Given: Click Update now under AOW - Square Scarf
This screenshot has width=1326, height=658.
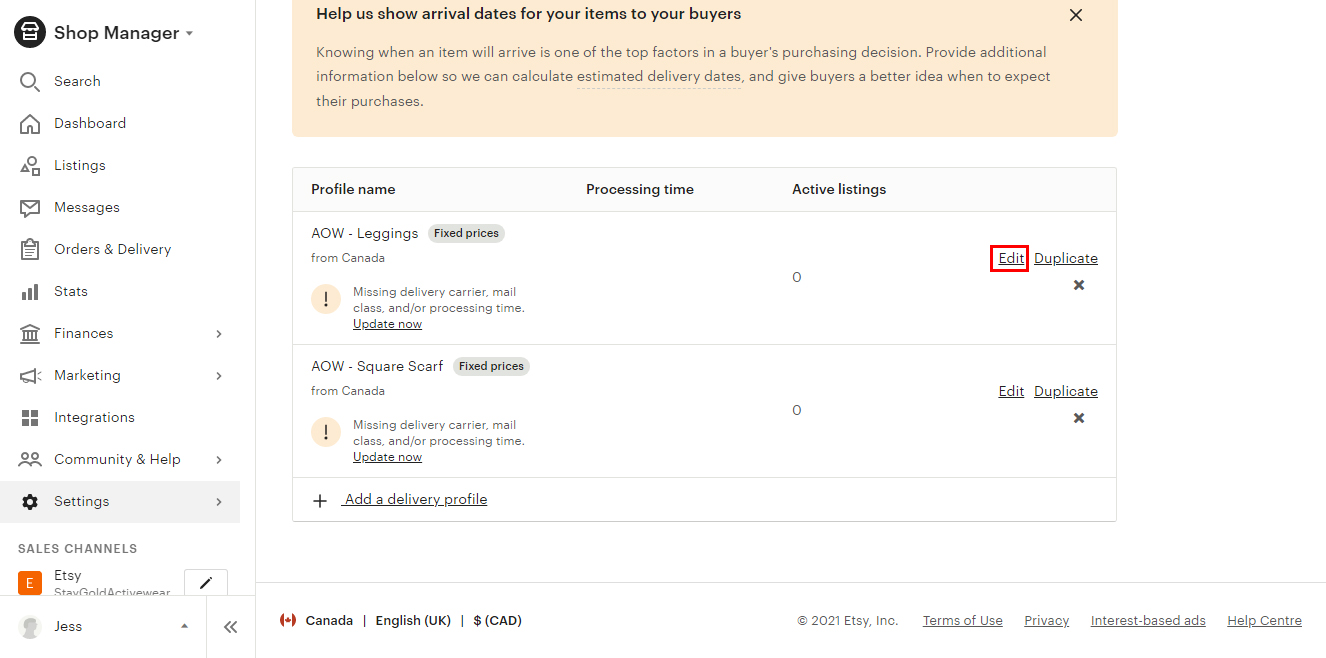Looking at the screenshot, I should point(387,457).
